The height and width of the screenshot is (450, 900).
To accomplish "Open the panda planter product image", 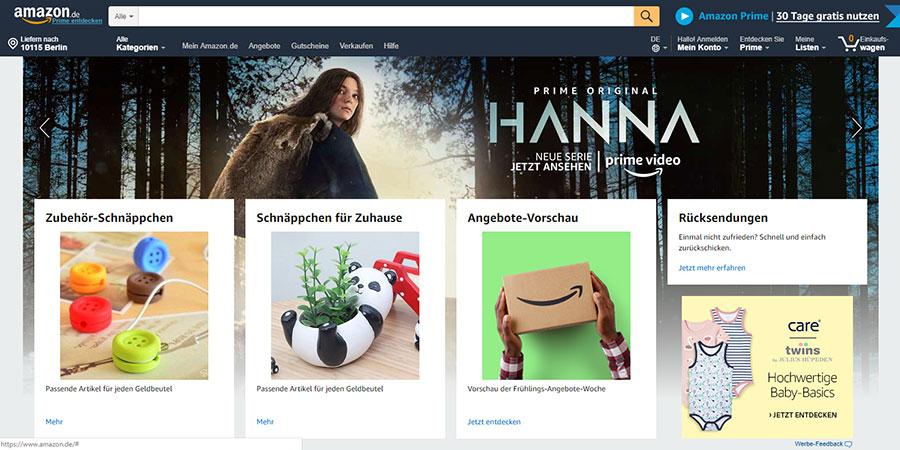I will click(x=345, y=305).
